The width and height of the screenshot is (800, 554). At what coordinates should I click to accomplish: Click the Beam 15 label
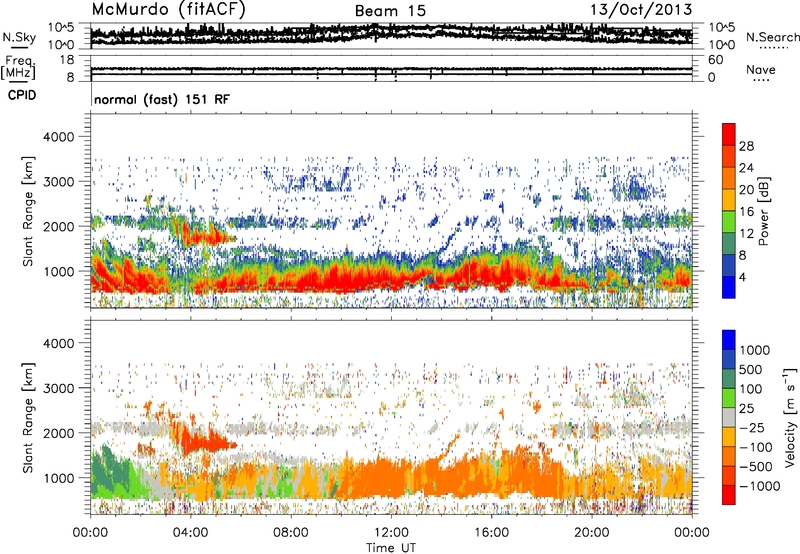pyautogui.click(x=390, y=11)
